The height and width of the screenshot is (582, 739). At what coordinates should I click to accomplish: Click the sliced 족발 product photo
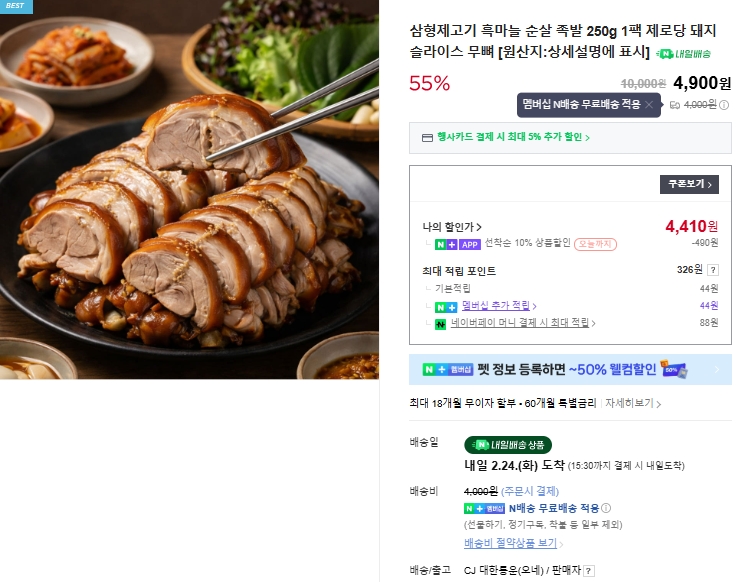pos(189,189)
